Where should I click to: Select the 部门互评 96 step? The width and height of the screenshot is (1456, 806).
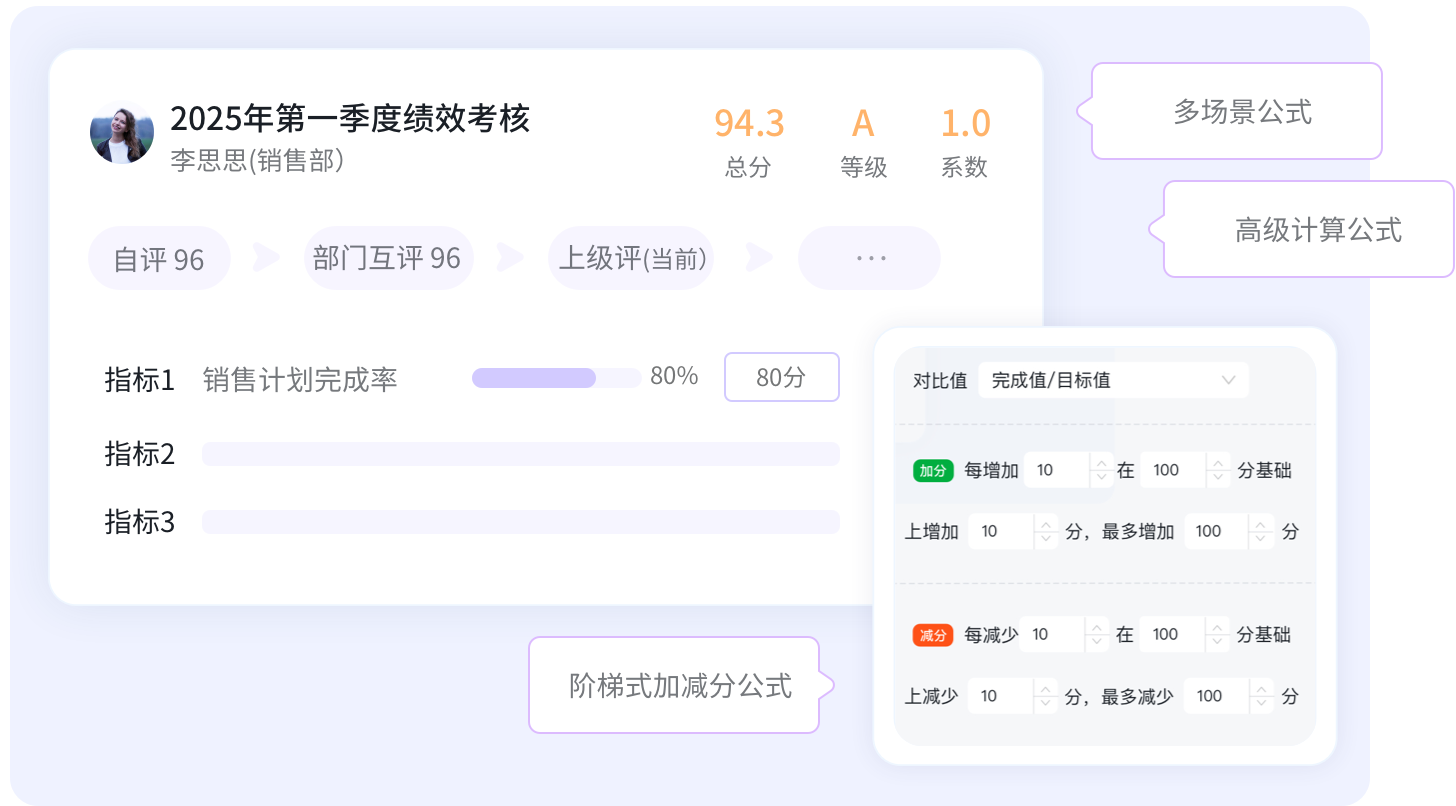click(x=387, y=258)
